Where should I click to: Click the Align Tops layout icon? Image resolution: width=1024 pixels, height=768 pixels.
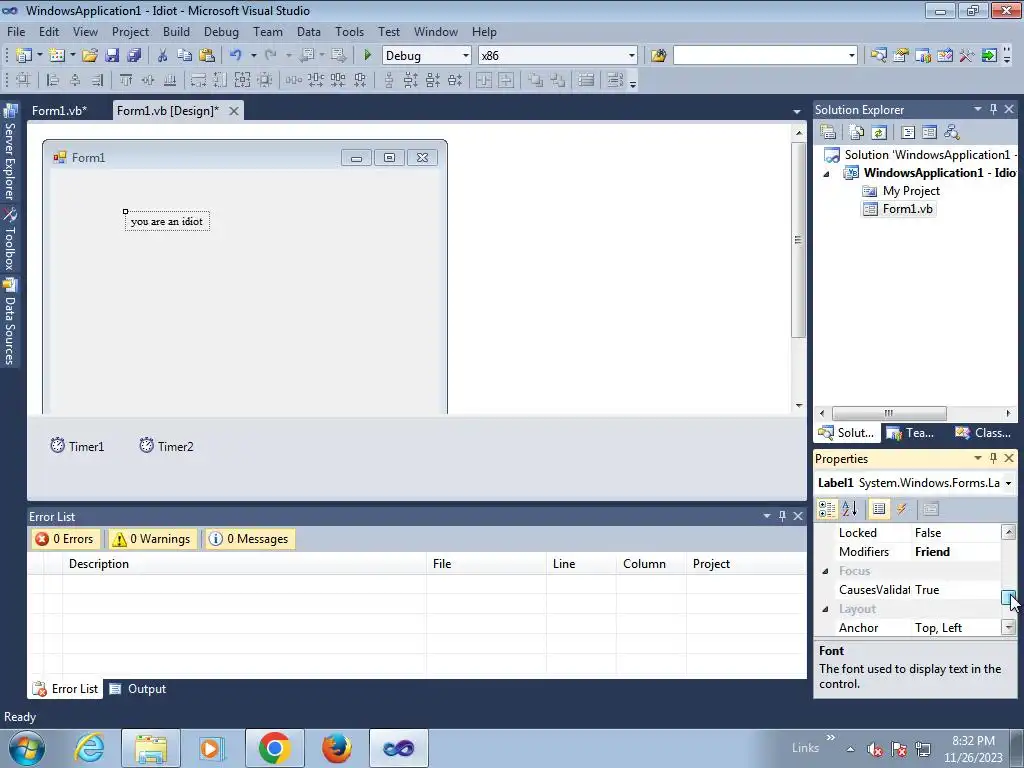[x=125, y=80]
